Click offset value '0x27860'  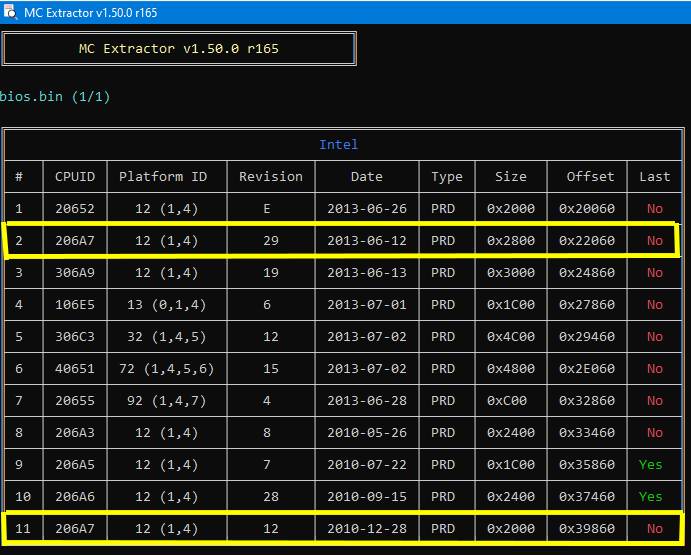point(587,305)
